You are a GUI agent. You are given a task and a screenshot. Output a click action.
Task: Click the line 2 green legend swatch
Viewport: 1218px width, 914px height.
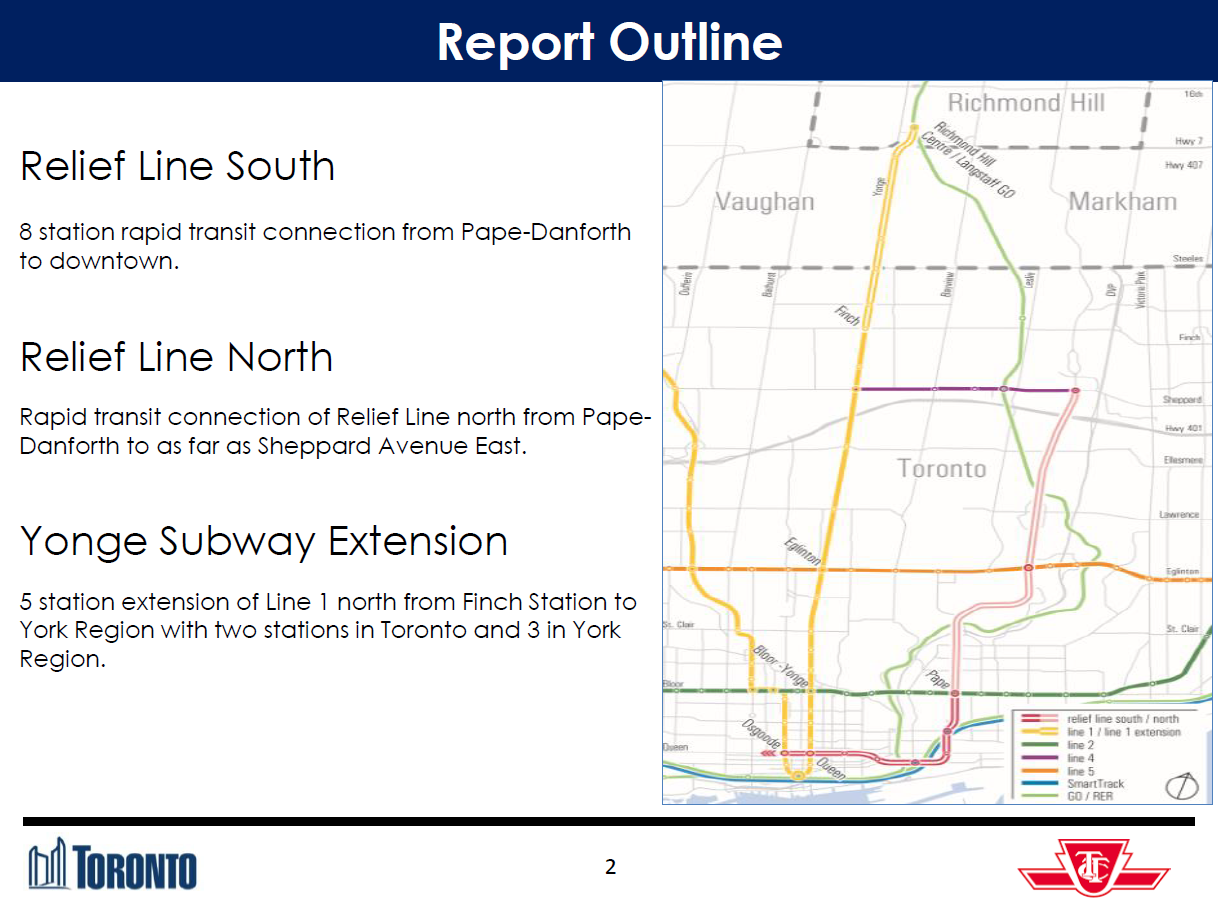1040,745
